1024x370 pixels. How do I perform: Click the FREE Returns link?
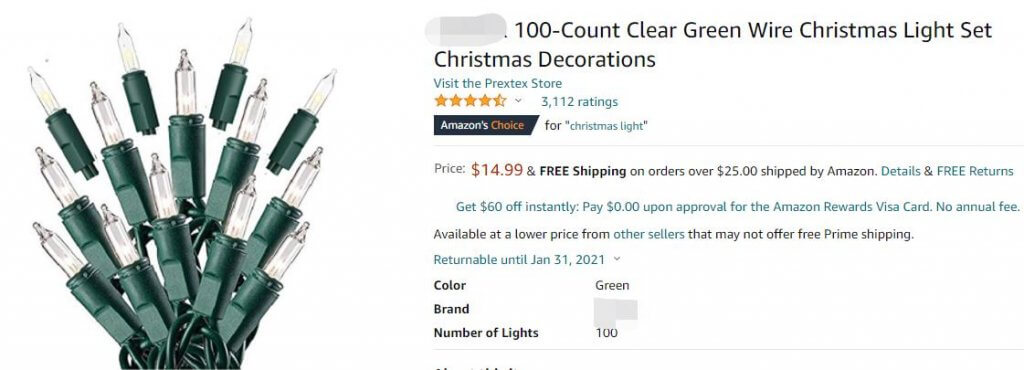pos(974,172)
